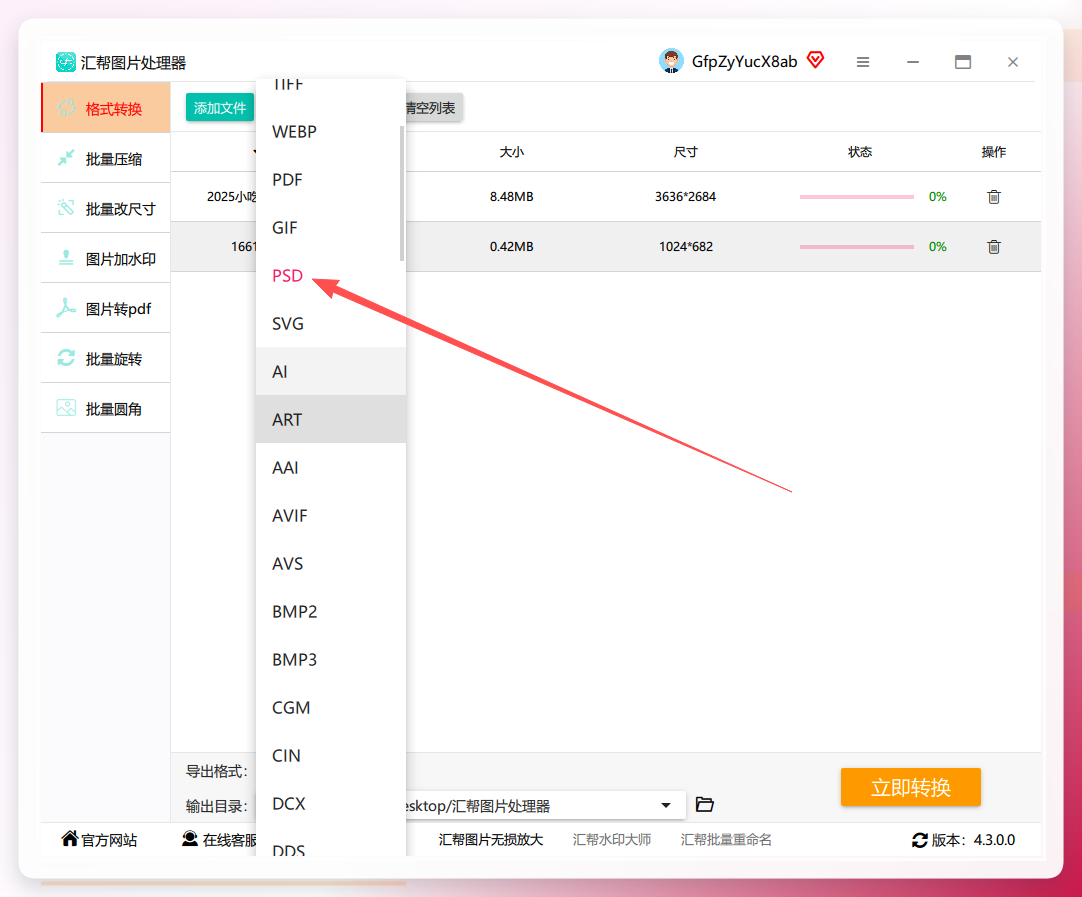The height and width of the screenshot is (897, 1082).
Task: Open 汇帮图片无损放大 link
Action: pyautogui.click(x=491, y=839)
